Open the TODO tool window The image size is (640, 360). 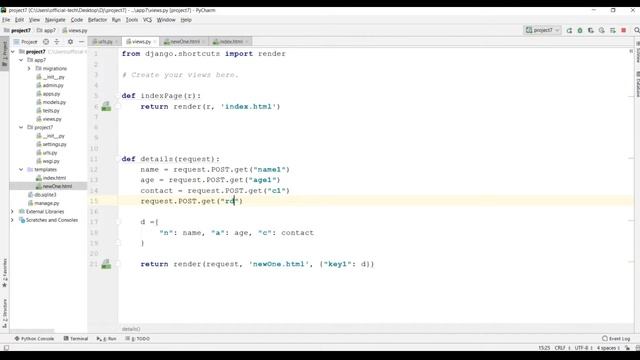pos(138,339)
